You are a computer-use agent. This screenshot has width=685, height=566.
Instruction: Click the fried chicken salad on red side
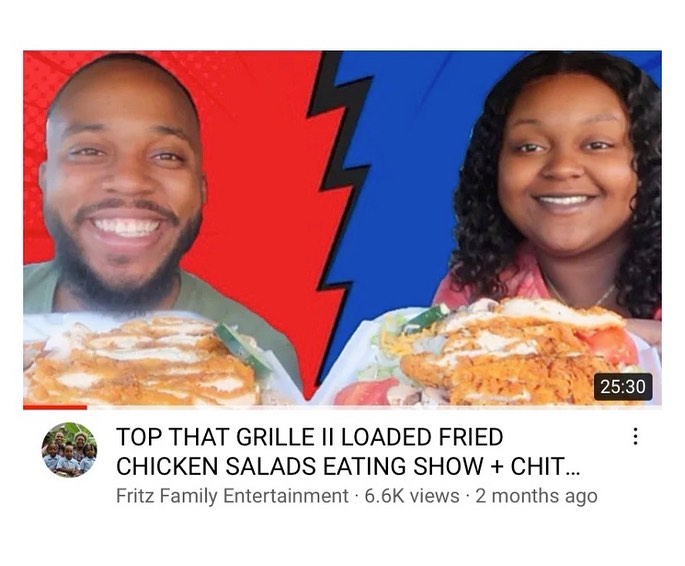(x=144, y=360)
